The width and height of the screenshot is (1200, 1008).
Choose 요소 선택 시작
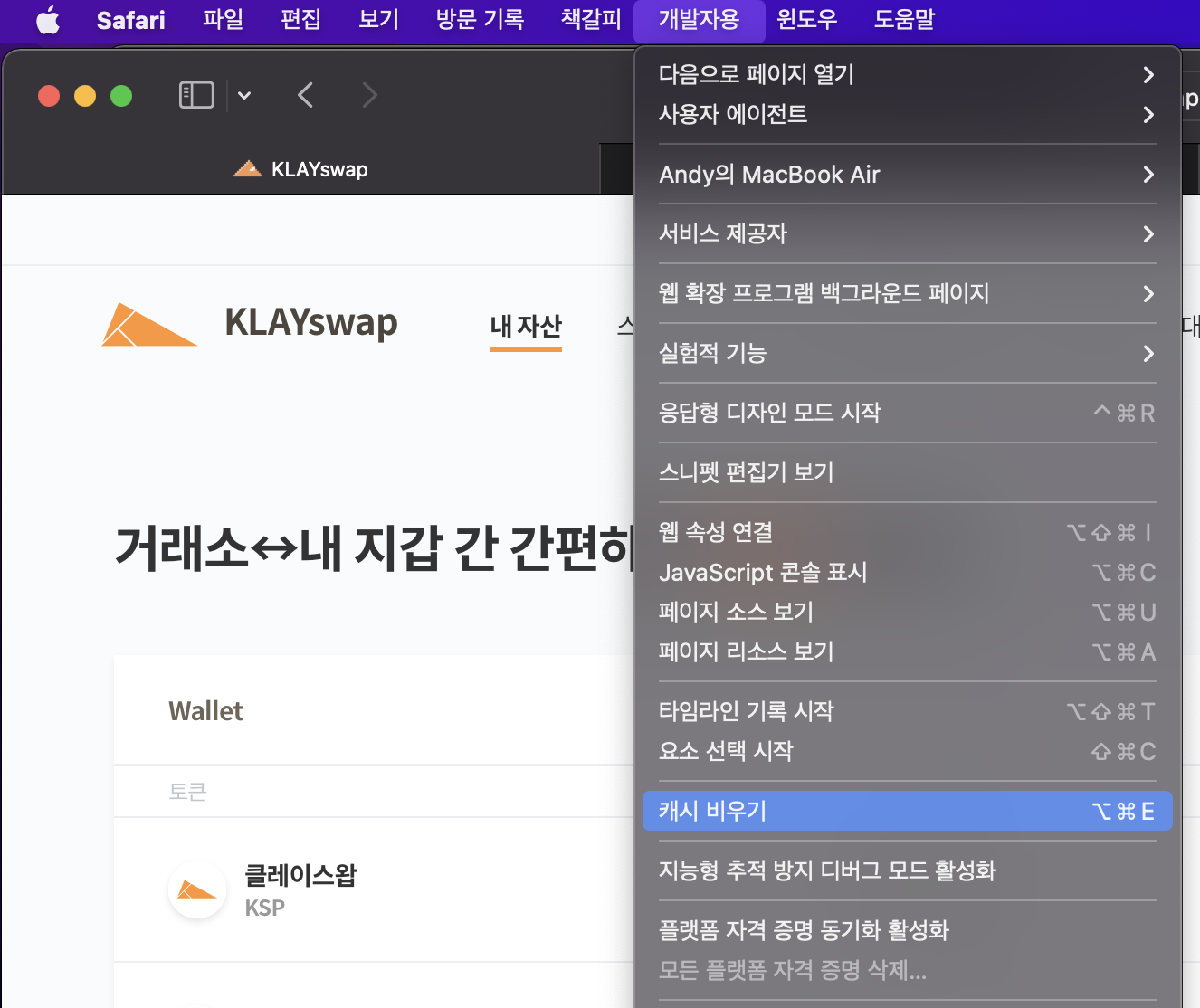907,751
